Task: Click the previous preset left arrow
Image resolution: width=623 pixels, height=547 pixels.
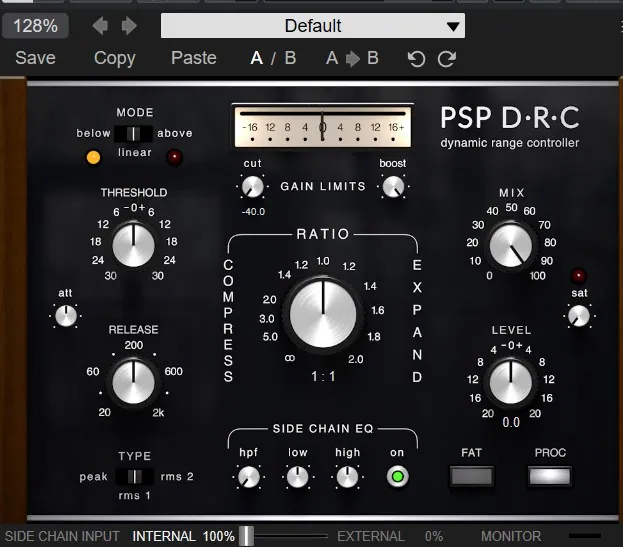Action: [x=100, y=26]
